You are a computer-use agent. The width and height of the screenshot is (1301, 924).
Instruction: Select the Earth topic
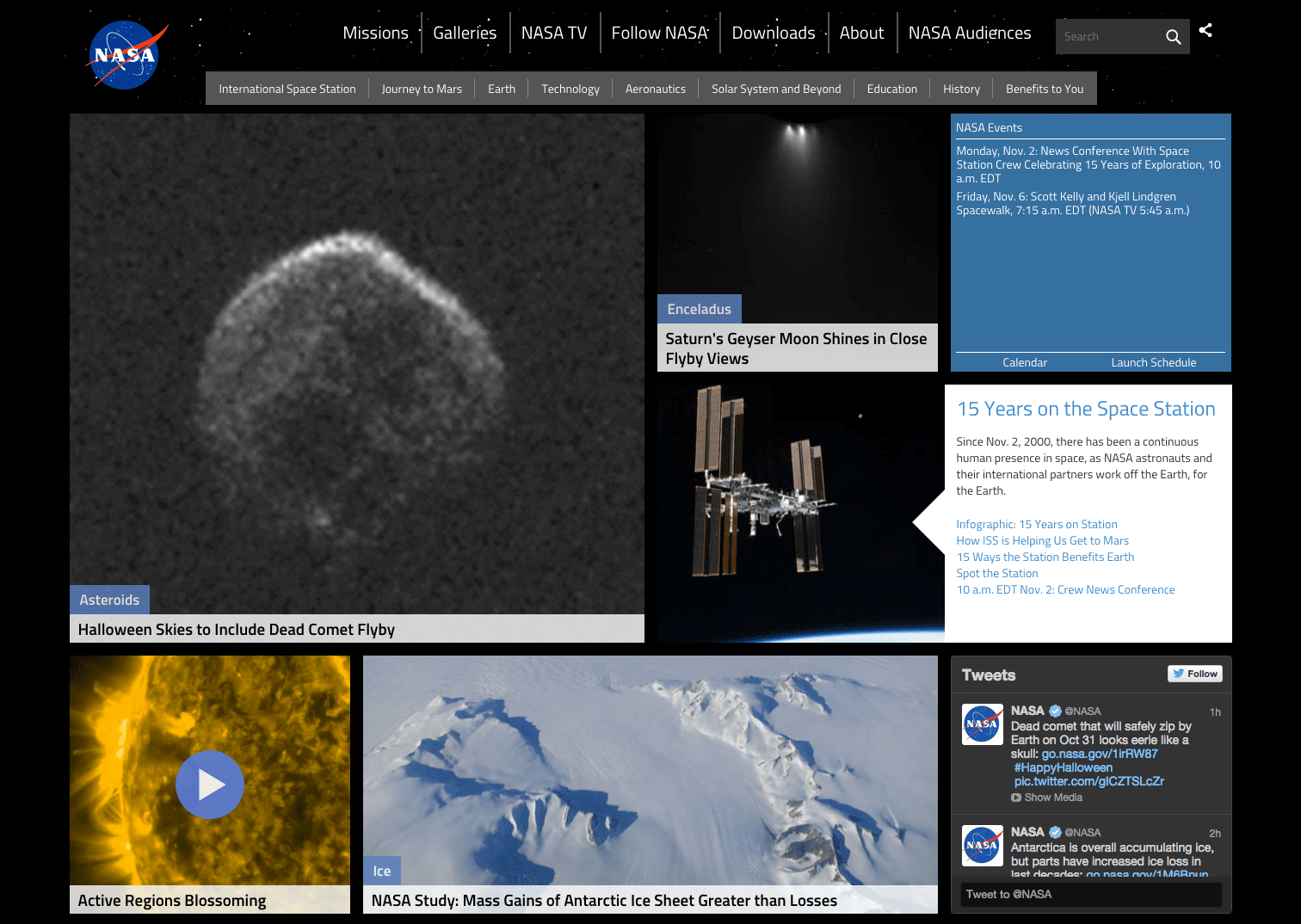pyautogui.click(x=502, y=89)
